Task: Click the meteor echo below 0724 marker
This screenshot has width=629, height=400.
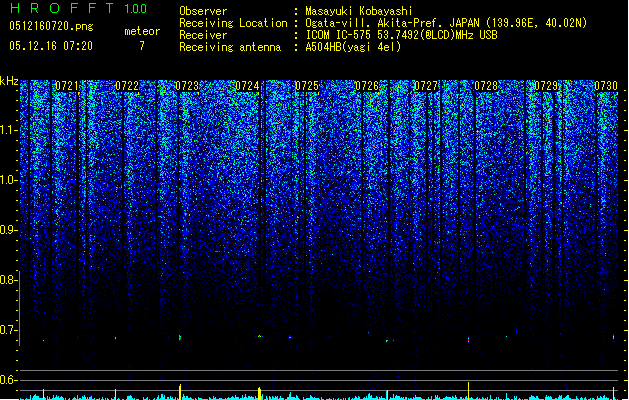Action: pyautogui.click(x=260, y=336)
